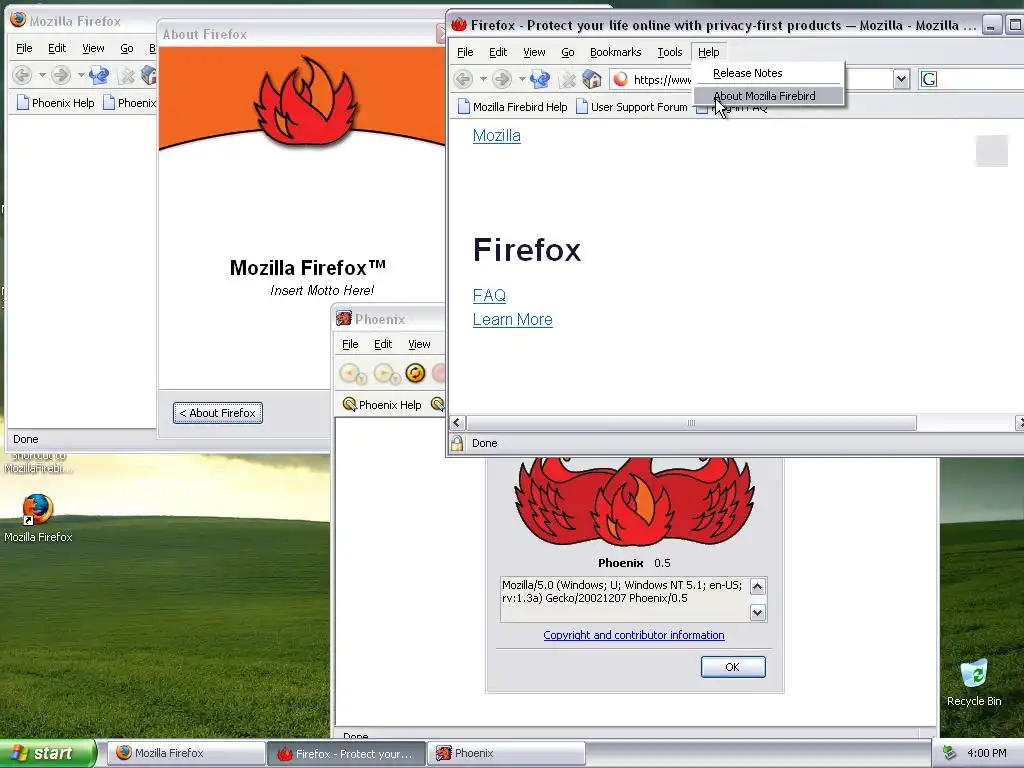Click Back arrow in Mozilla Firefox window
The height and width of the screenshot is (768, 1024).
click(x=22, y=75)
